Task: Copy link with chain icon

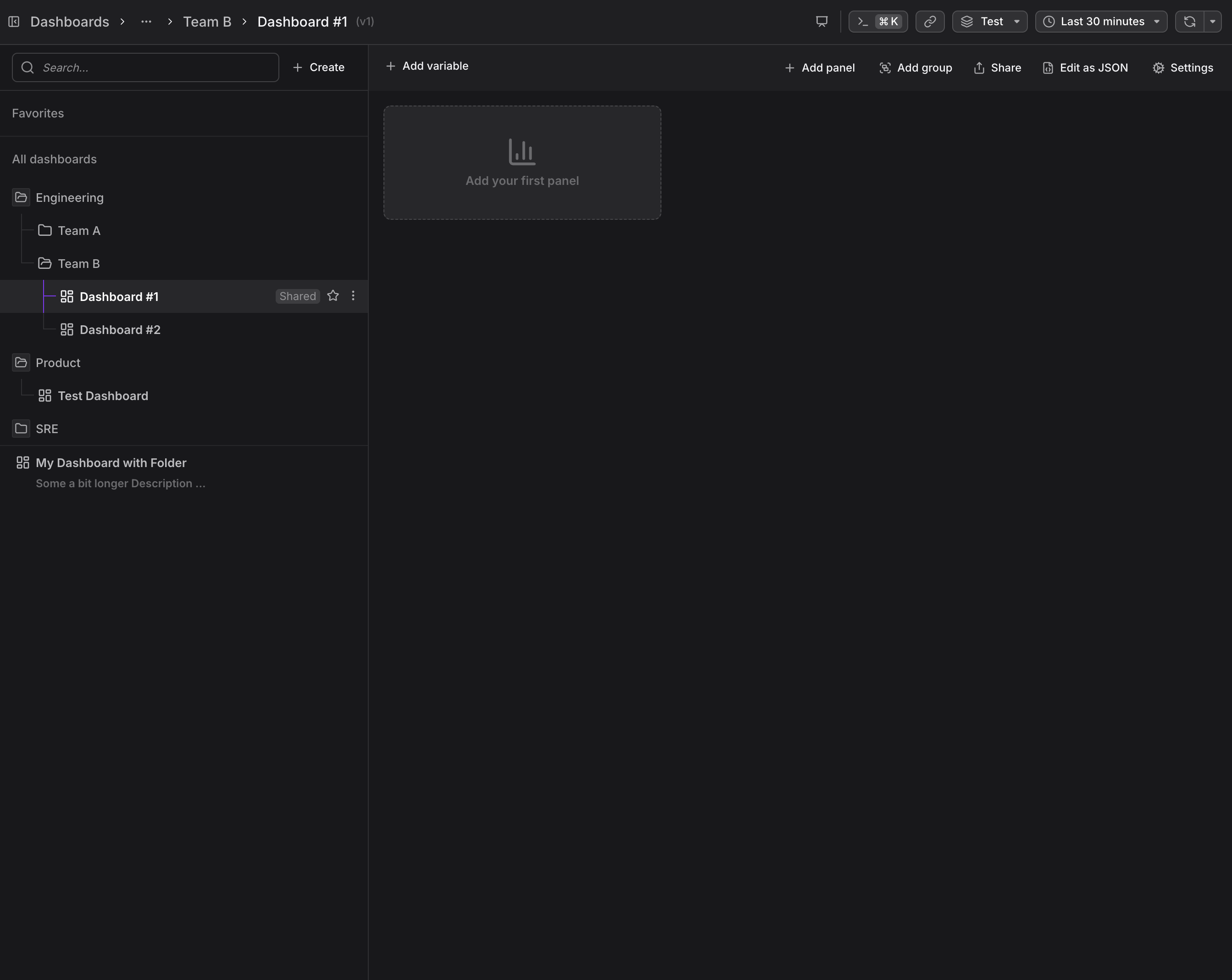Action: pos(930,22)
